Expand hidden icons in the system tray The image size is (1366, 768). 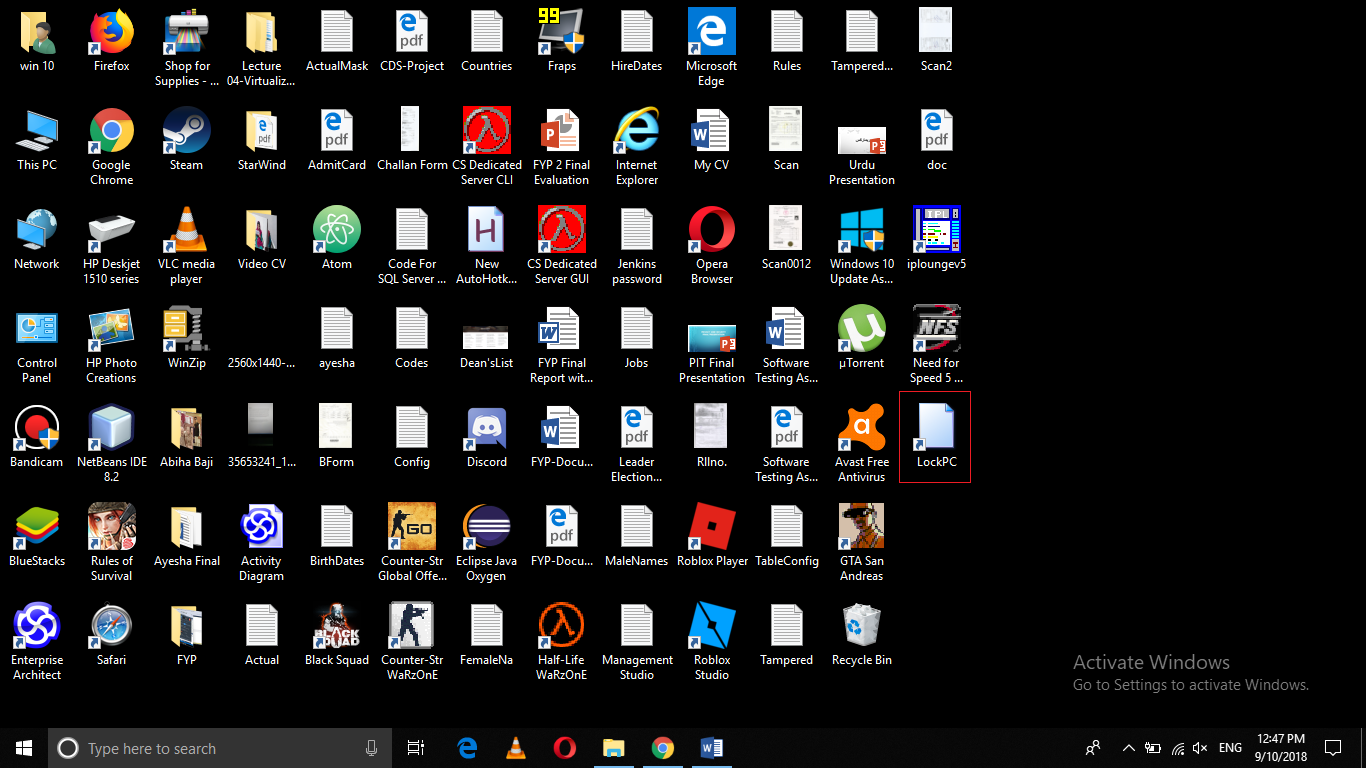tap(1128, 747)
